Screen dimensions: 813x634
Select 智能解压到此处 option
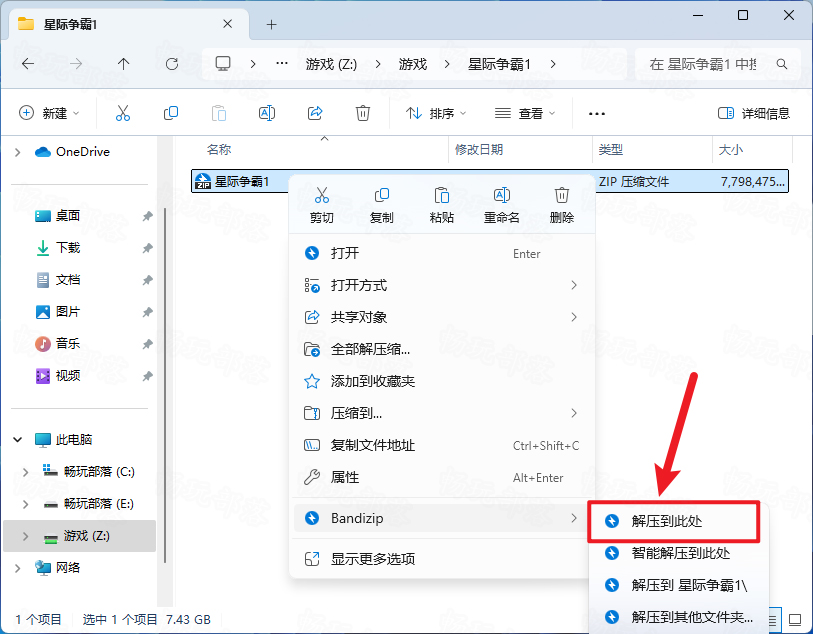[x=678, y=553]
